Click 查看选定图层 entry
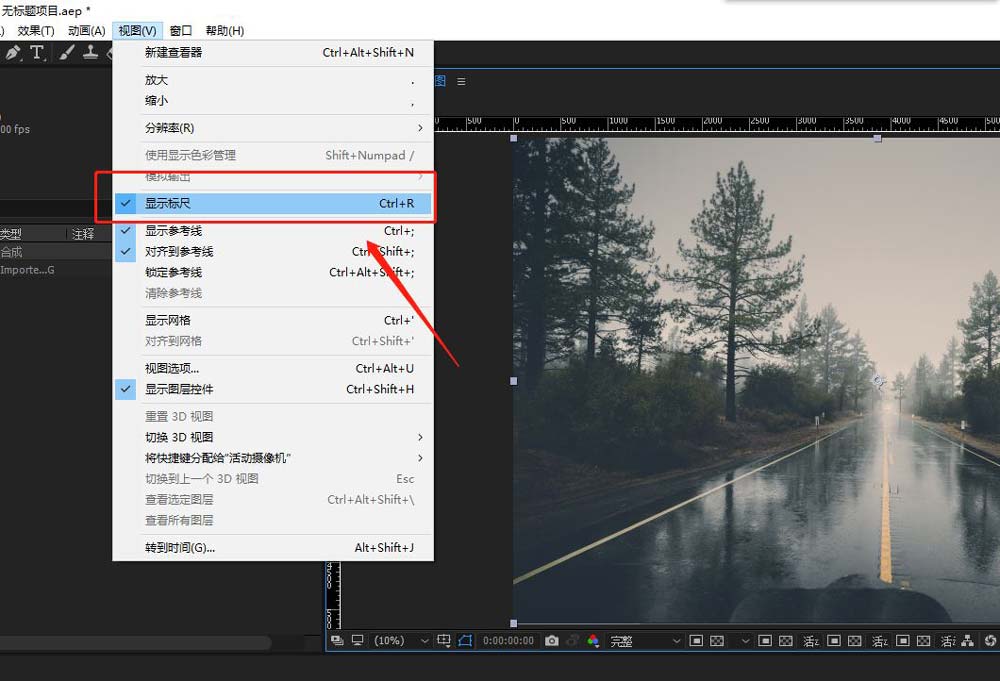Screen dimensions: 1000x681 point(273,499)
